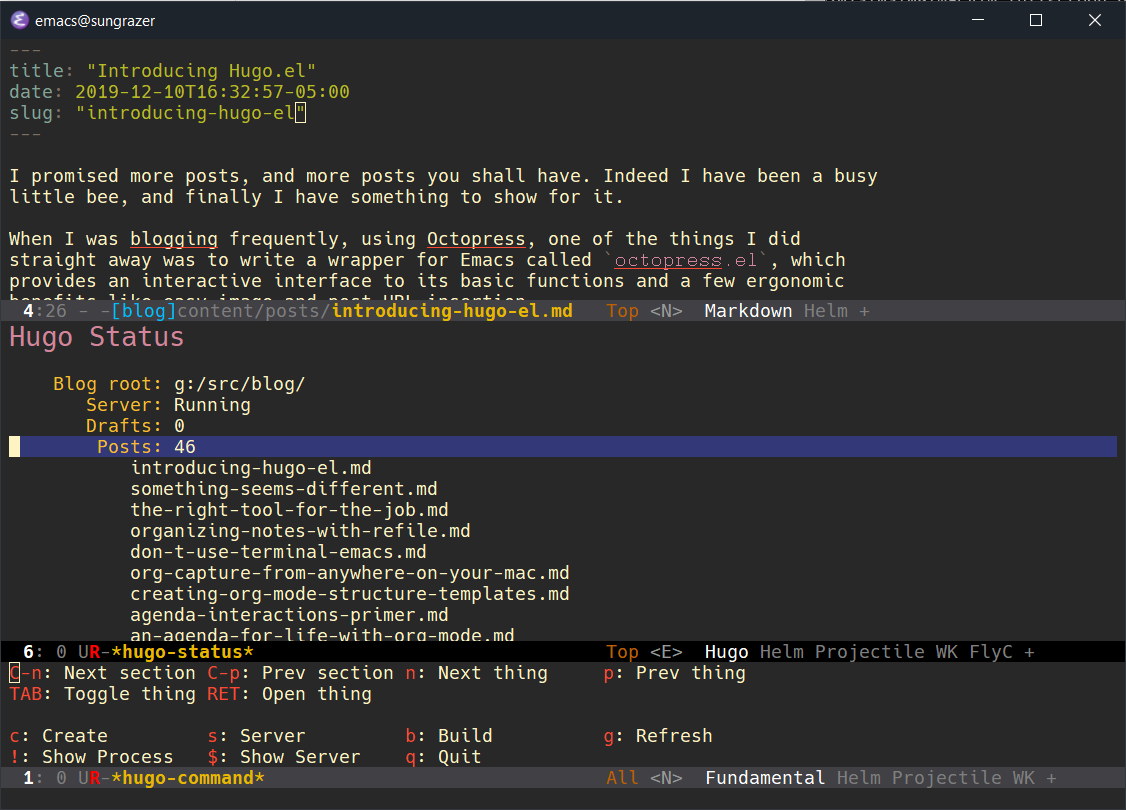1126x810 pixels.
Task: Click 'C-p: Prev section' hint
Action: coord(300,674)
